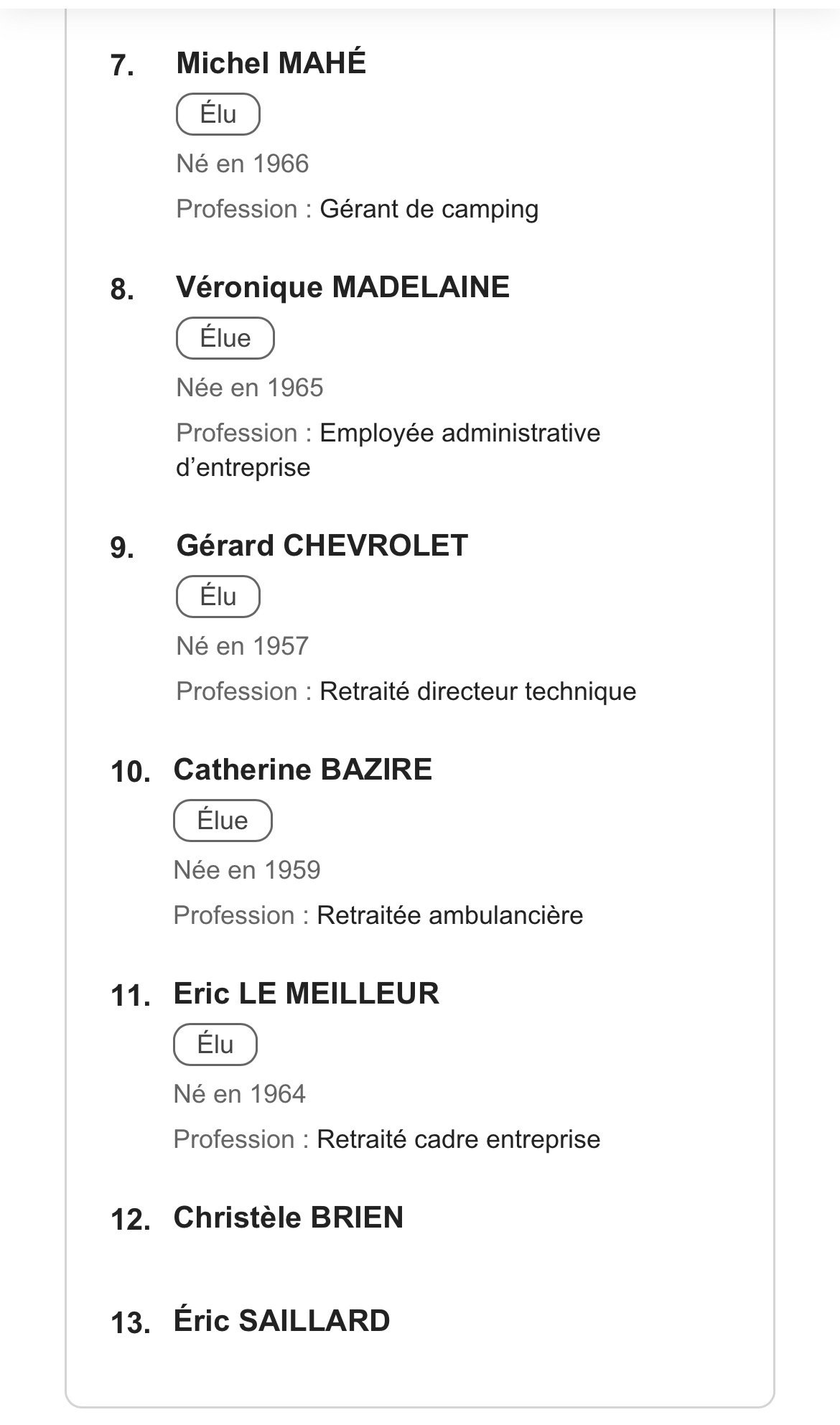Select candidate Véronique MADELAINE

click(x=342, y=287)
